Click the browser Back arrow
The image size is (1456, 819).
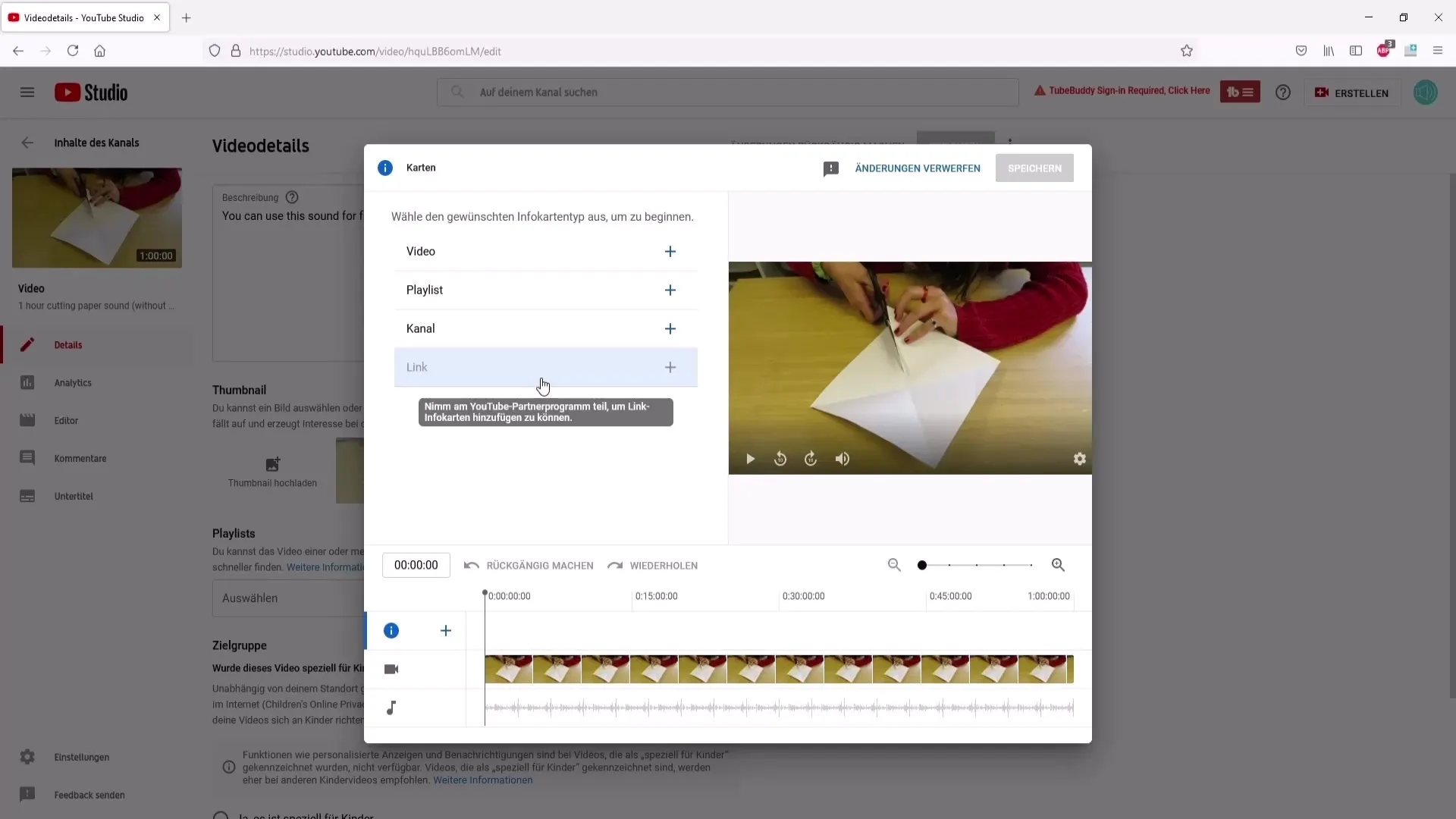[18, 51]
